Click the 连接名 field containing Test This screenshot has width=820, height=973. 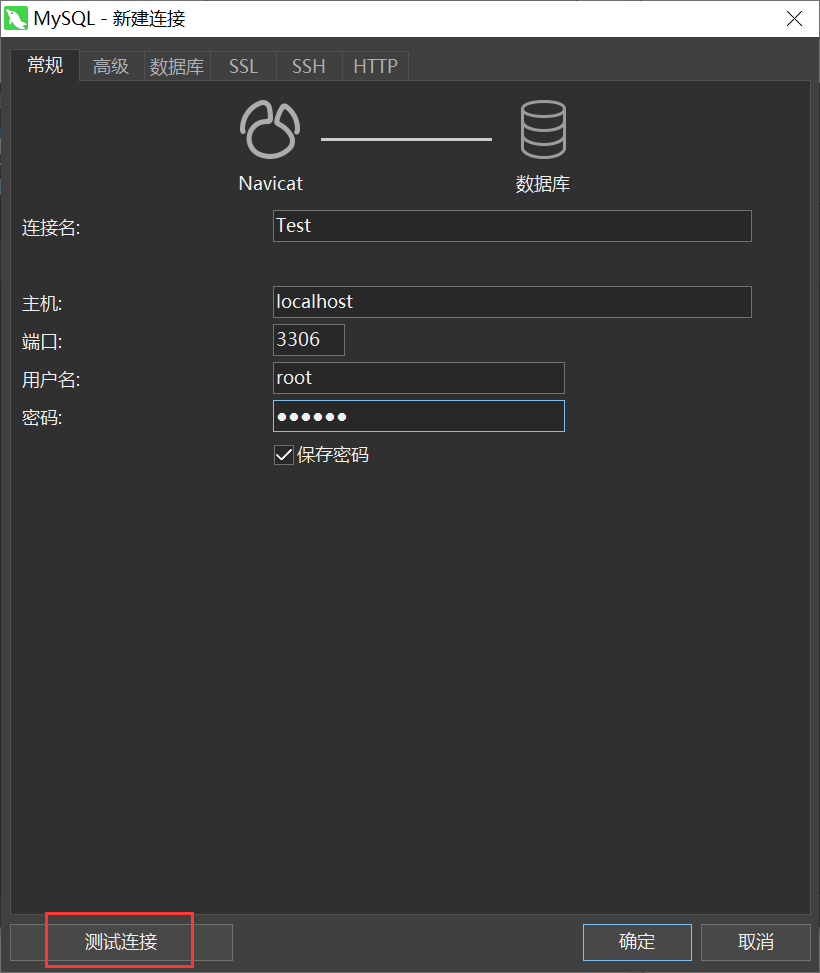tap(512, 226)
